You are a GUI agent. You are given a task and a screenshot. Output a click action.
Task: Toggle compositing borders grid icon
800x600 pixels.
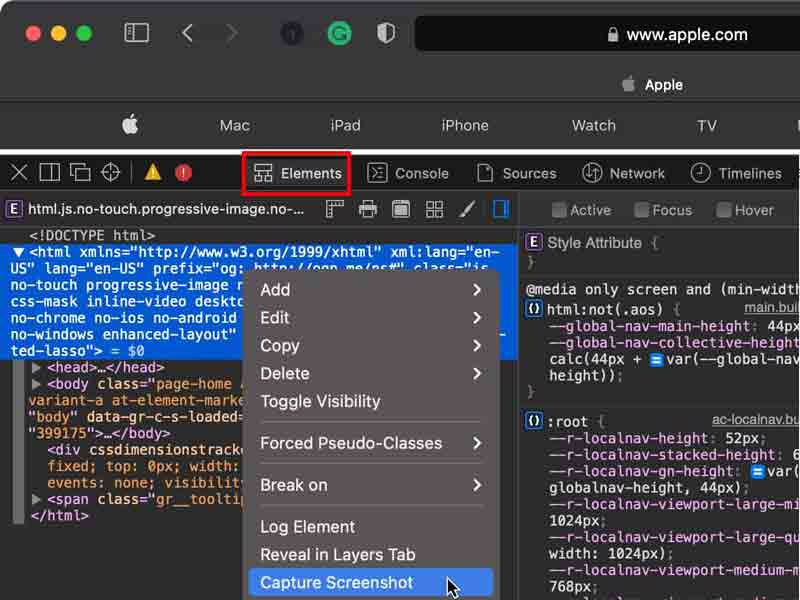(x=434, y=209)
